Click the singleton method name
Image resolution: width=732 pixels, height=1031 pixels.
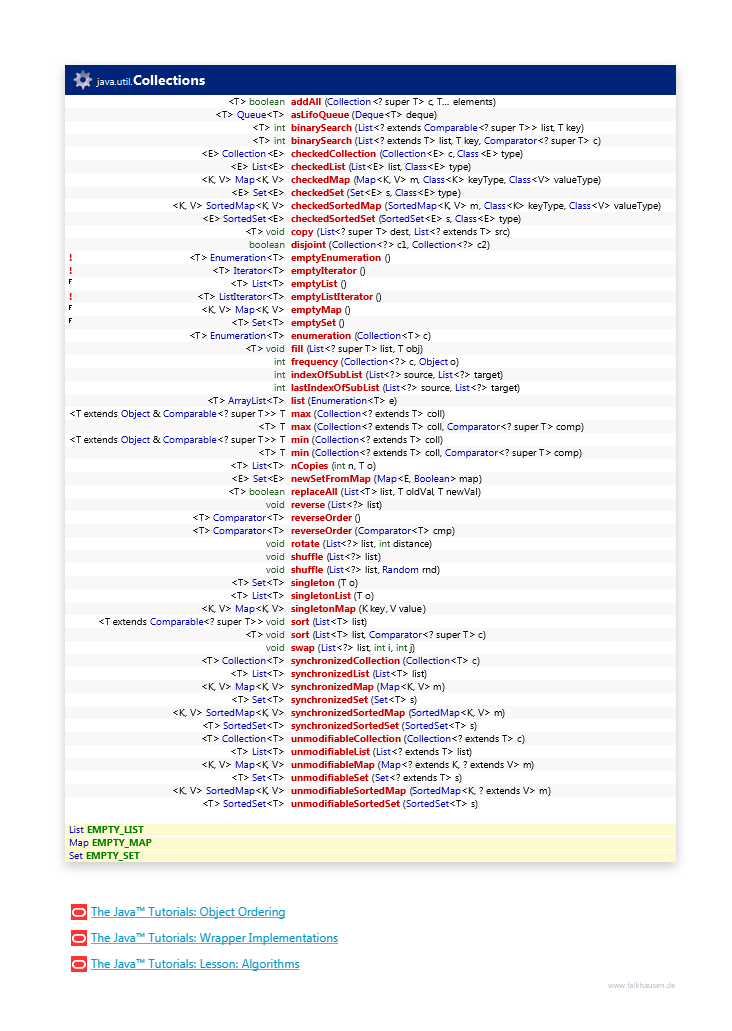point(312,583)
